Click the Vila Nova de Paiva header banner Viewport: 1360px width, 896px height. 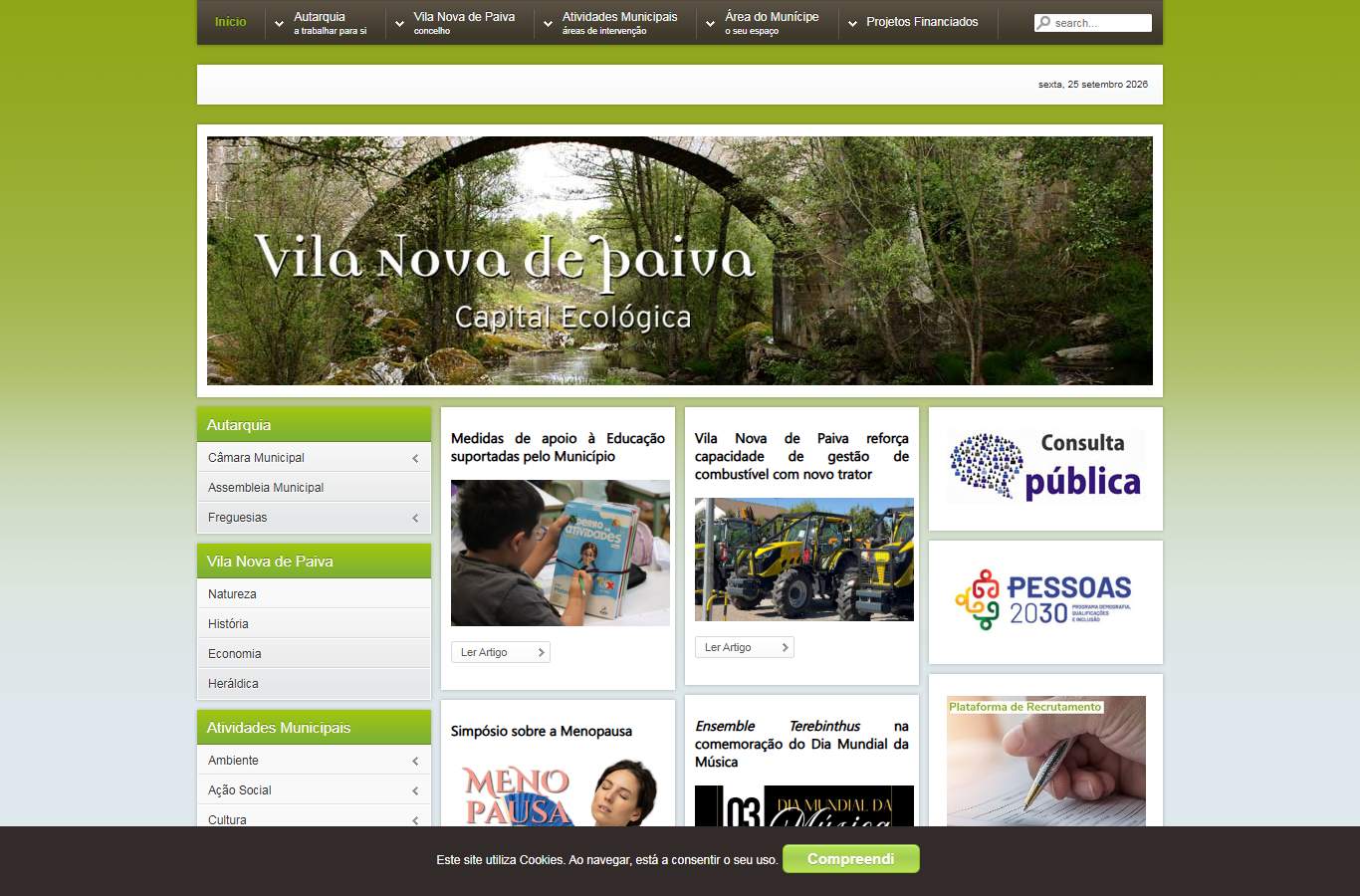click(x=680, y=261)
